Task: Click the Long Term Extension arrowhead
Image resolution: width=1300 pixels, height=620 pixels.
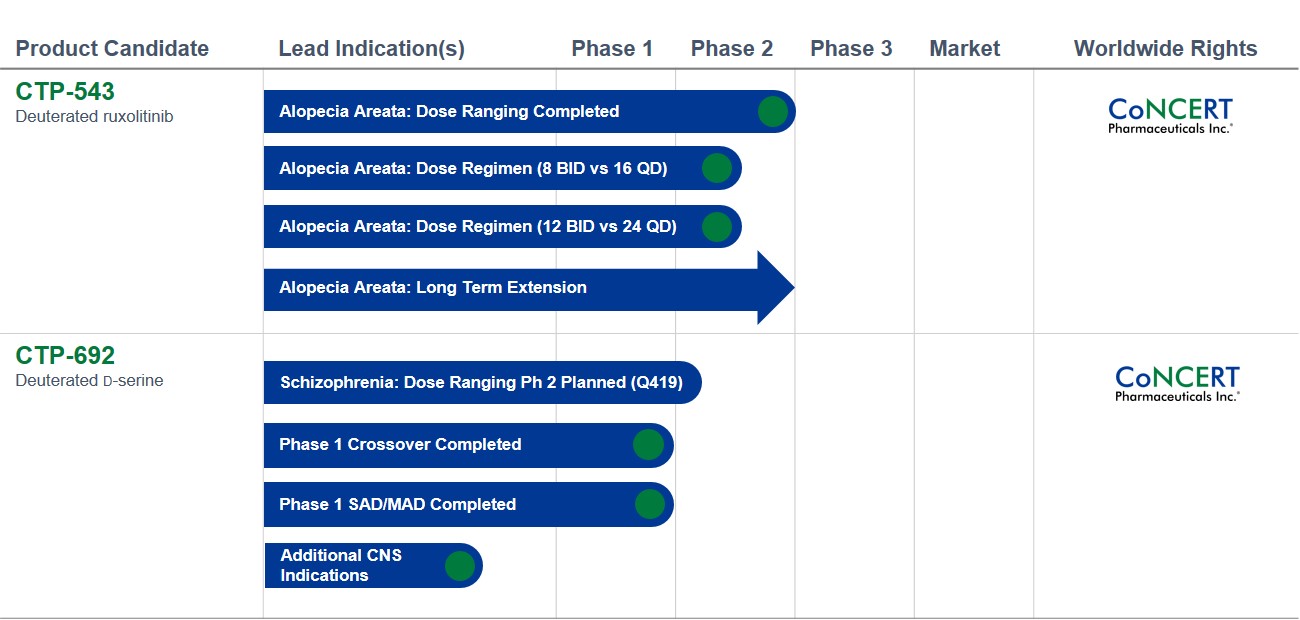Action: 776,288
